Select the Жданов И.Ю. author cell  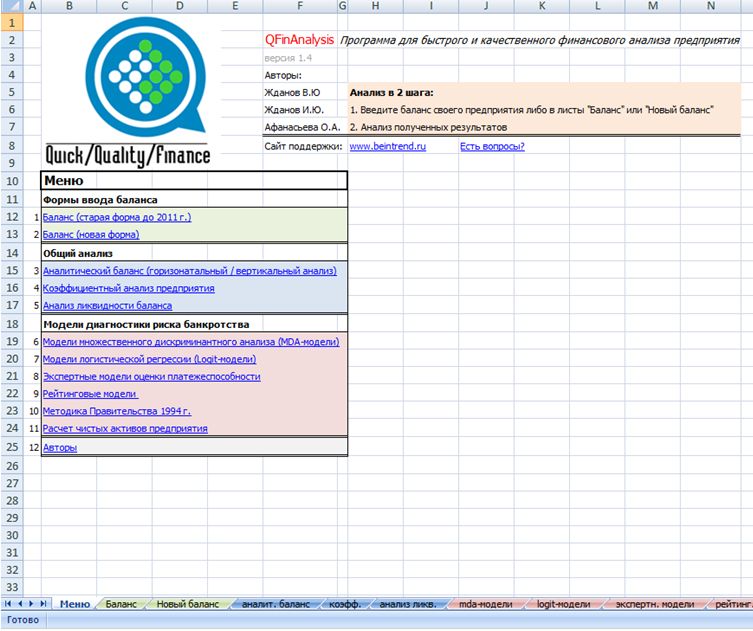tap(294, 110)
